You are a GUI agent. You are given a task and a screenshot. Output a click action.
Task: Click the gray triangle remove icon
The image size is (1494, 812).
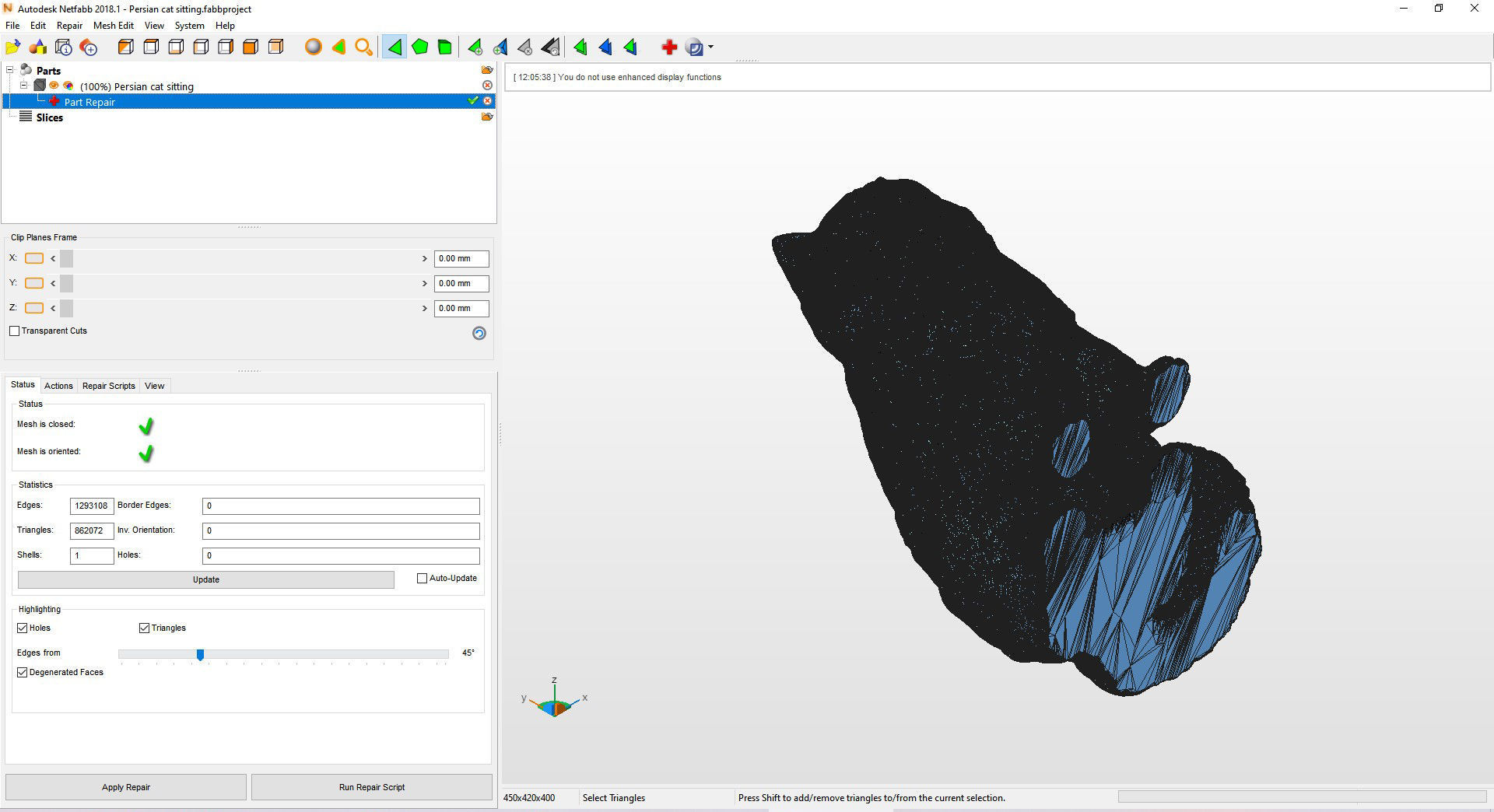point(524,47)
